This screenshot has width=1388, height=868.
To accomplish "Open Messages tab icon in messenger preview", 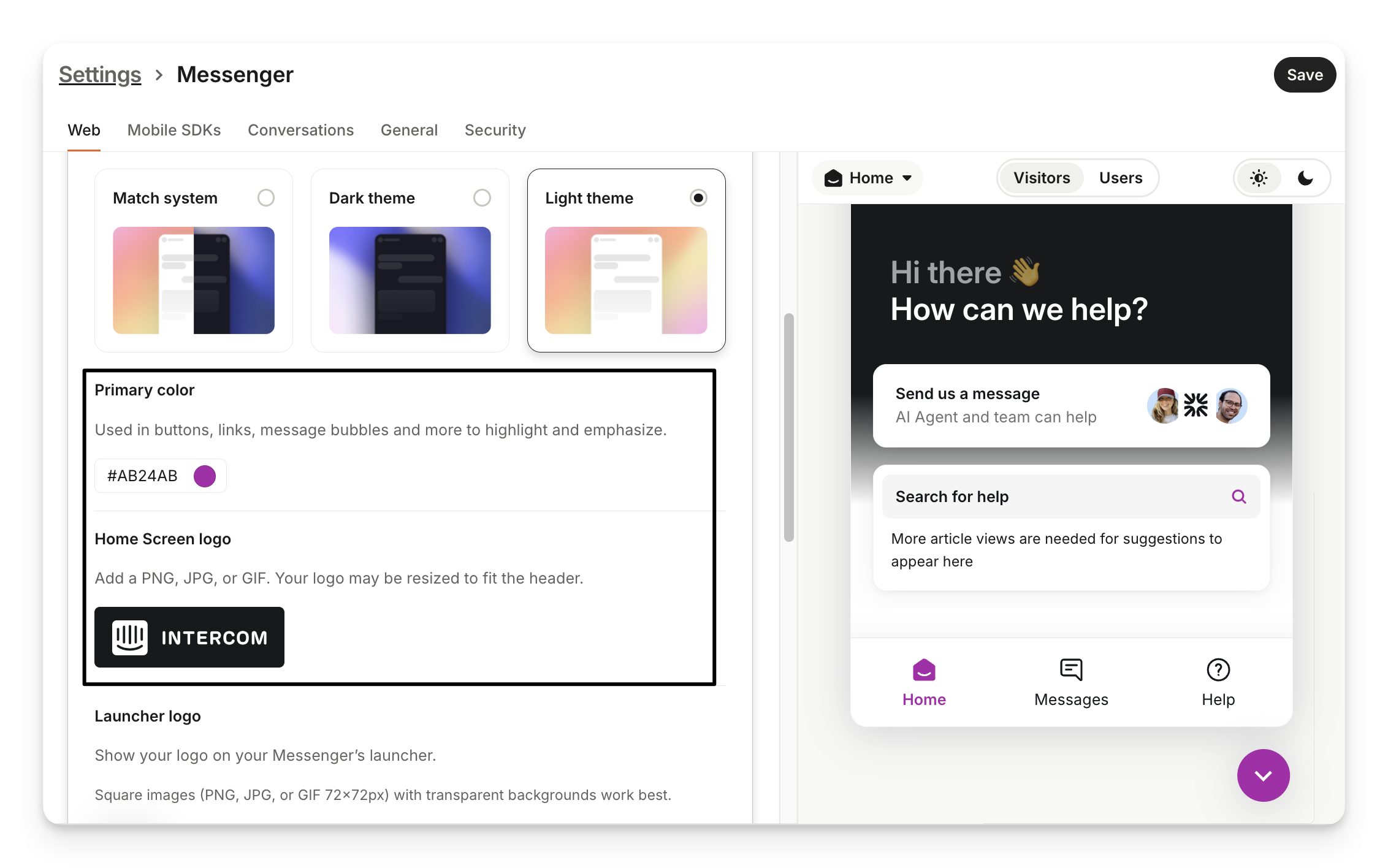I will tap(1071, 669).
